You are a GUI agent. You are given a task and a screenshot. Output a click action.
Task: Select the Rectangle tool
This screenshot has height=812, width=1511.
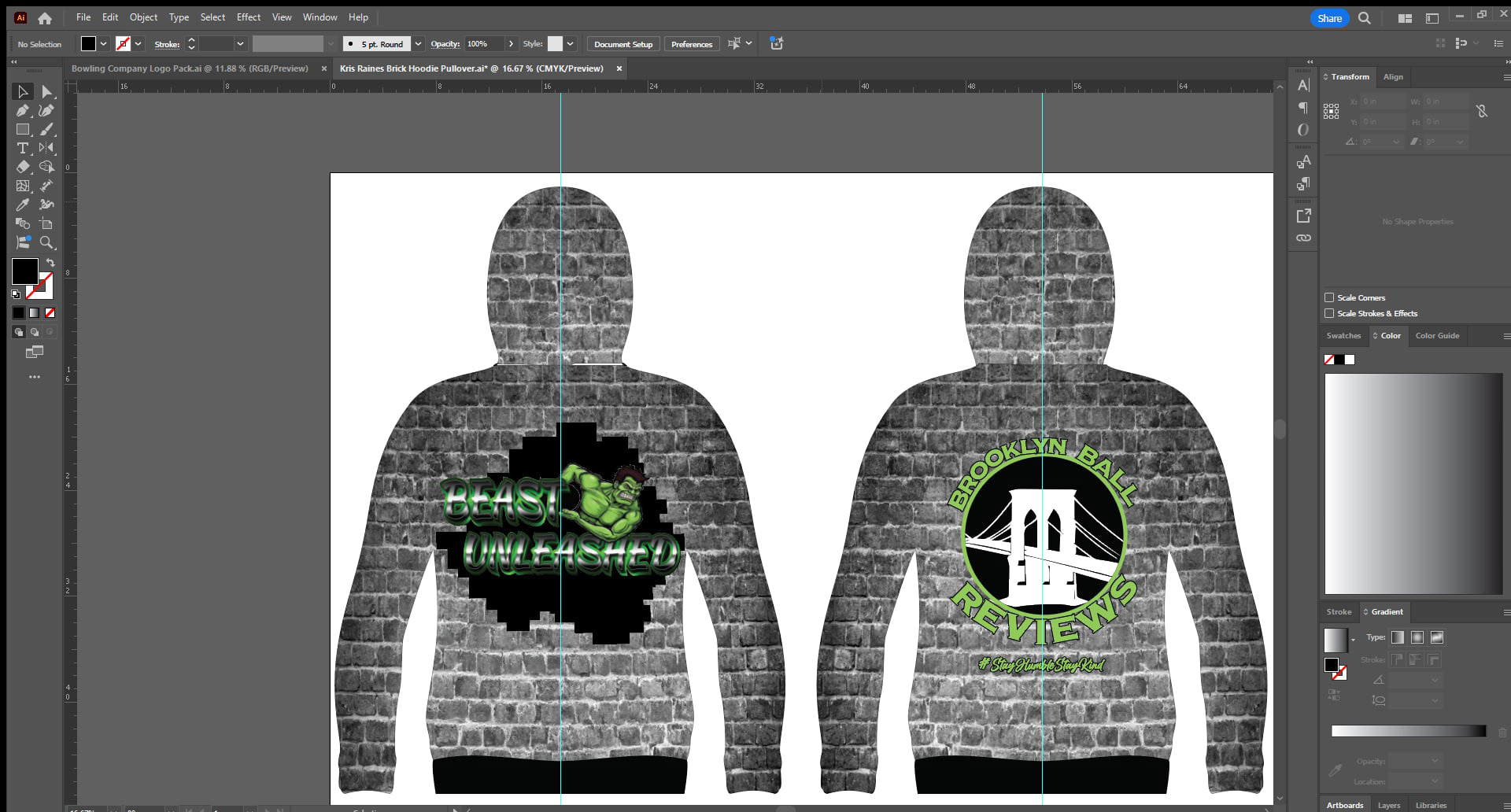point(23,130)
